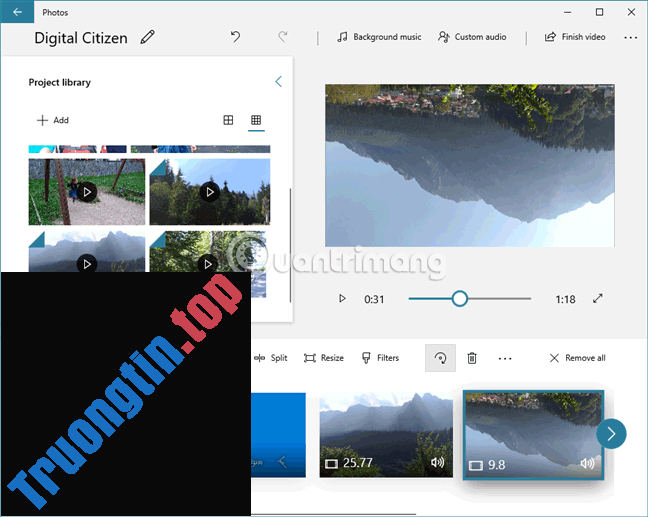Advance the storyboard with the right arrow
Image resolution: width=648 pixels, height=517 pixels.
(611, 434)
